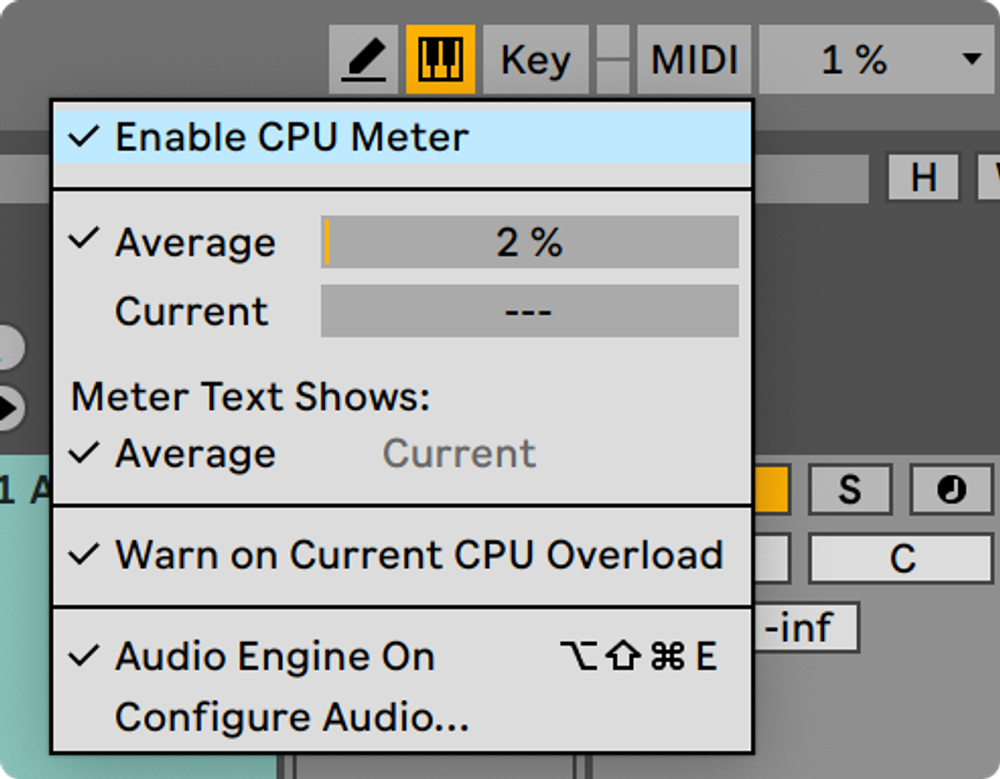
Task: Turn off Audio Engine On
Action: (275, 656)
